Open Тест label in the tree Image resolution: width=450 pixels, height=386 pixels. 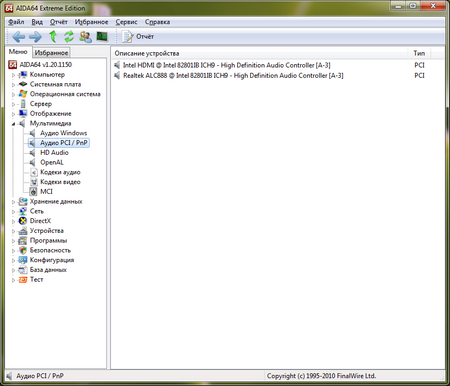coord(36,279)
